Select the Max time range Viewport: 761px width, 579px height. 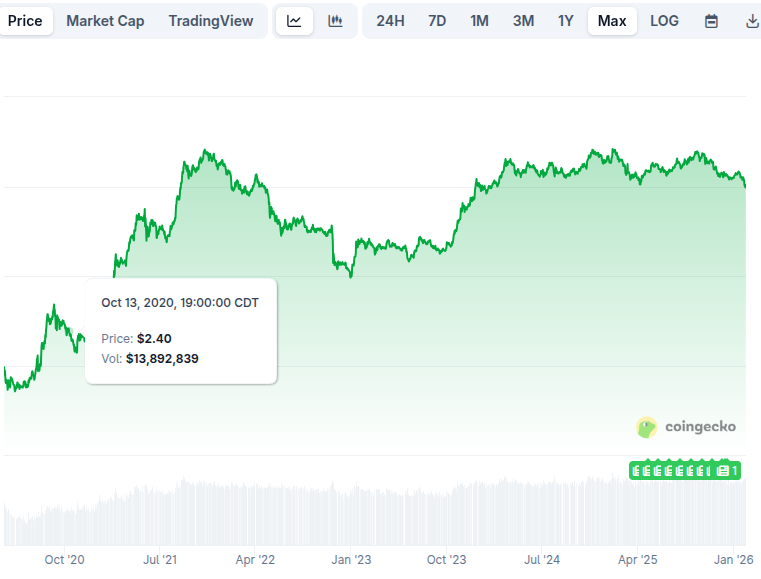point(612,21)
